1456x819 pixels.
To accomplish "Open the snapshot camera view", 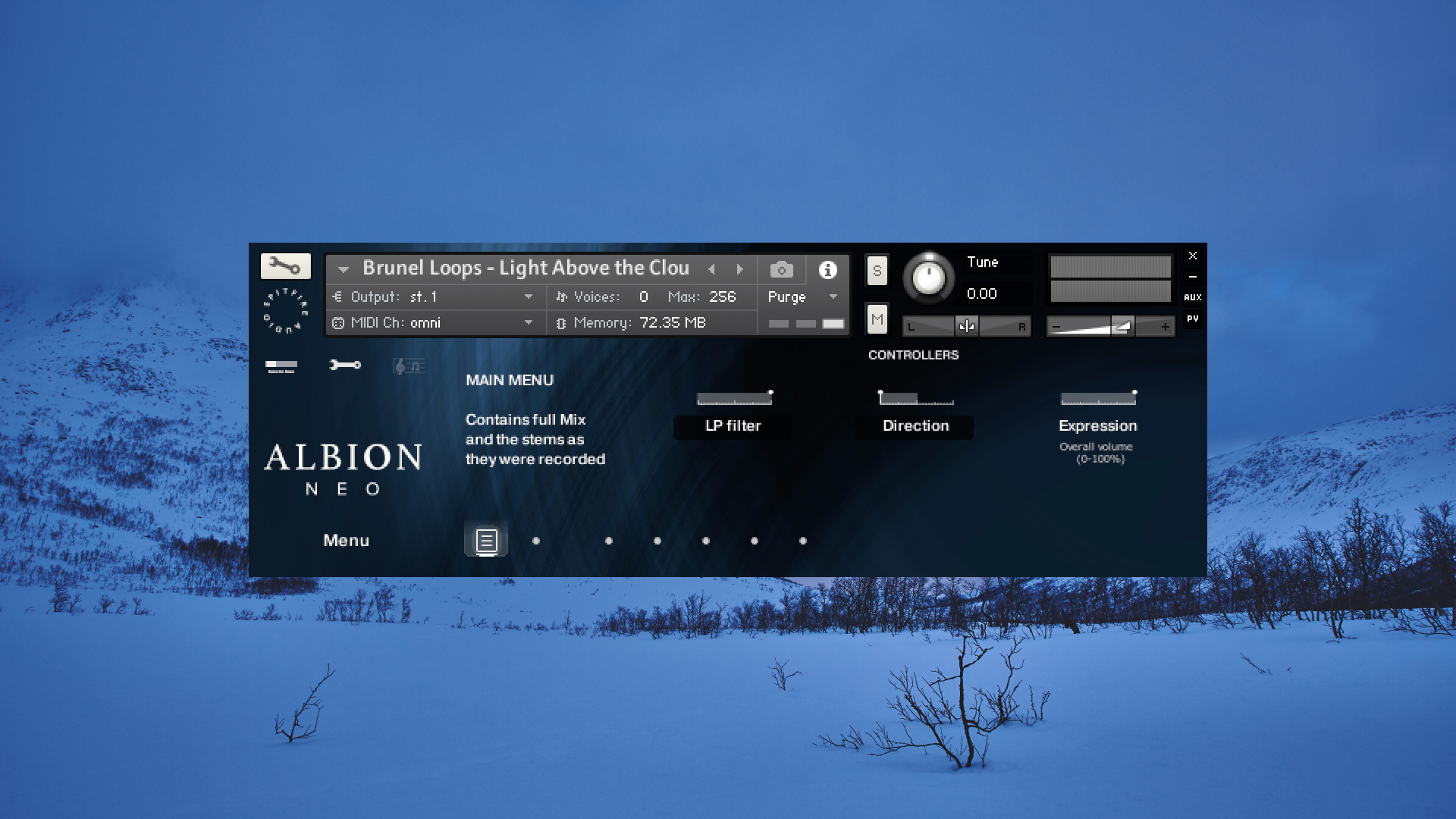I will point(781,269).
